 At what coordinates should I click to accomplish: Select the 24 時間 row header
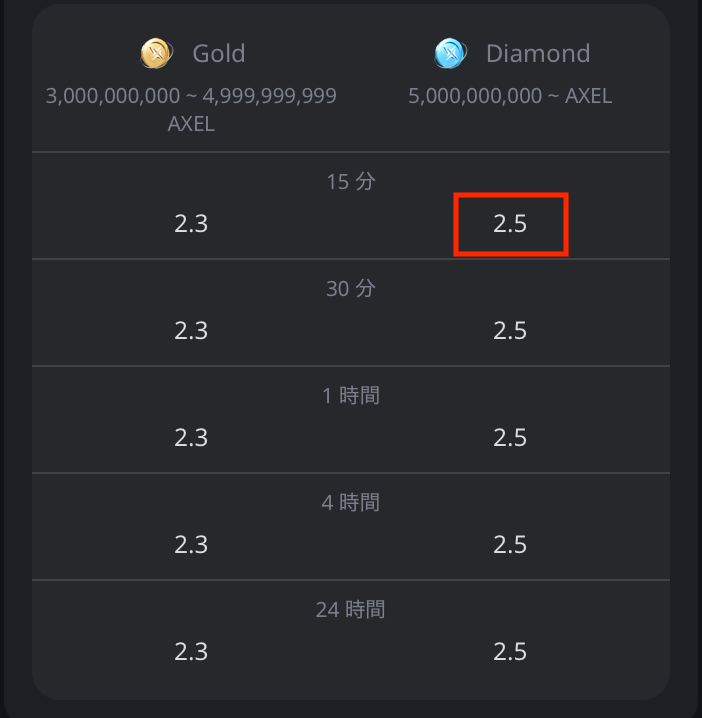(x=351, y=609)
